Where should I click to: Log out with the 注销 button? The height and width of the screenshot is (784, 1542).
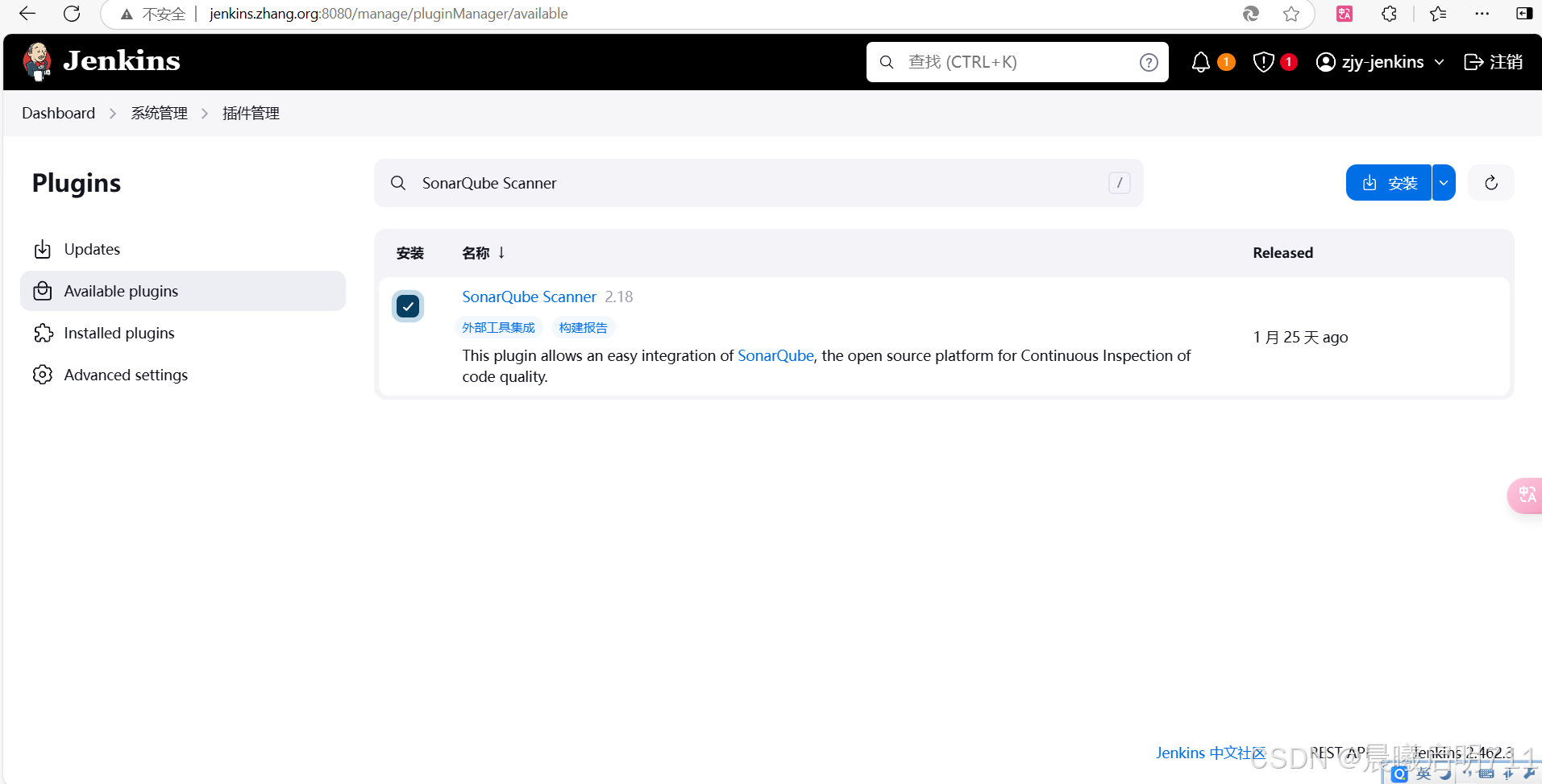click(x=1493, y=62)
